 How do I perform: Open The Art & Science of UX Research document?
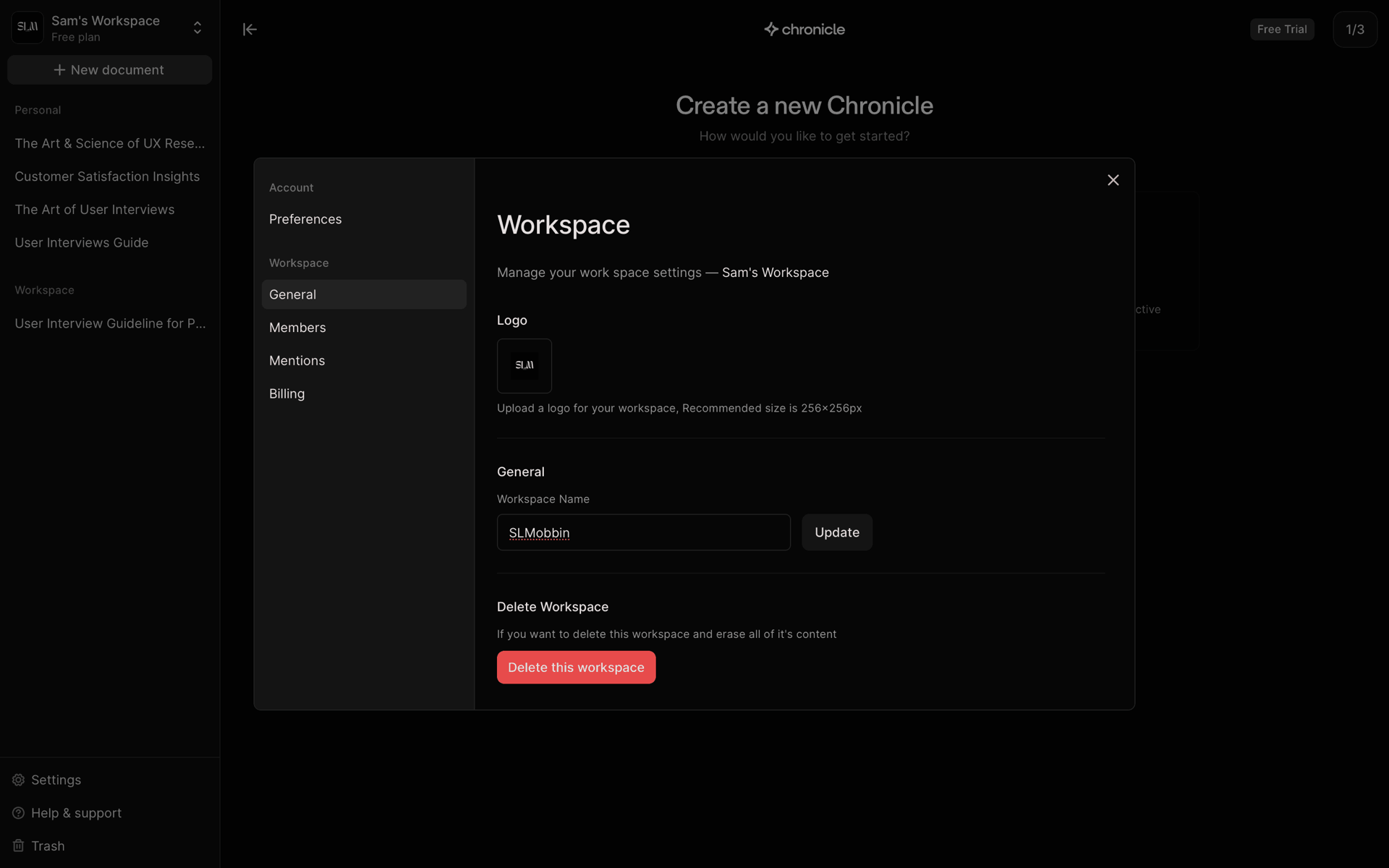110,143
